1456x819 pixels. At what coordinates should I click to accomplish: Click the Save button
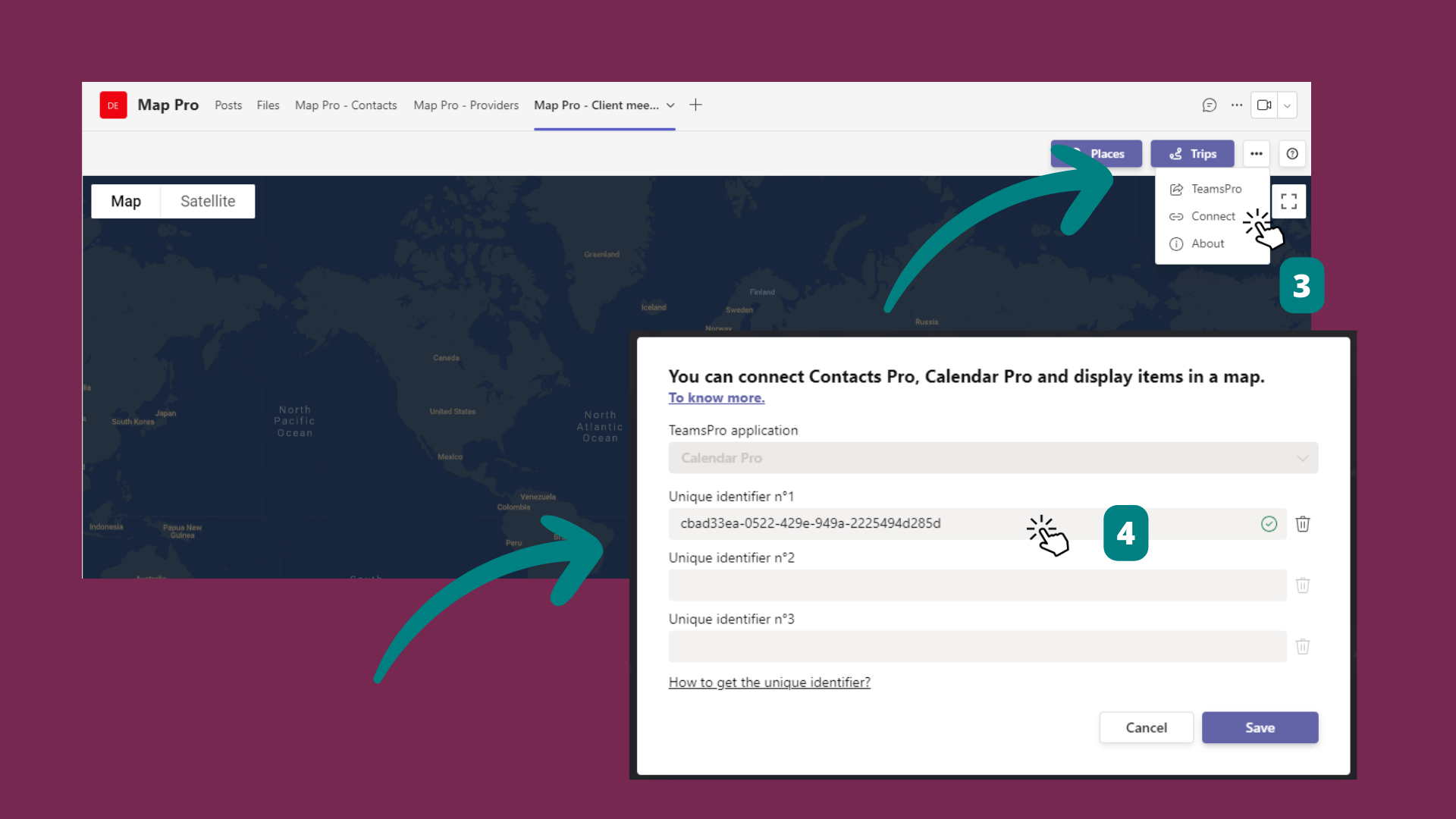tap(1260, 728)
